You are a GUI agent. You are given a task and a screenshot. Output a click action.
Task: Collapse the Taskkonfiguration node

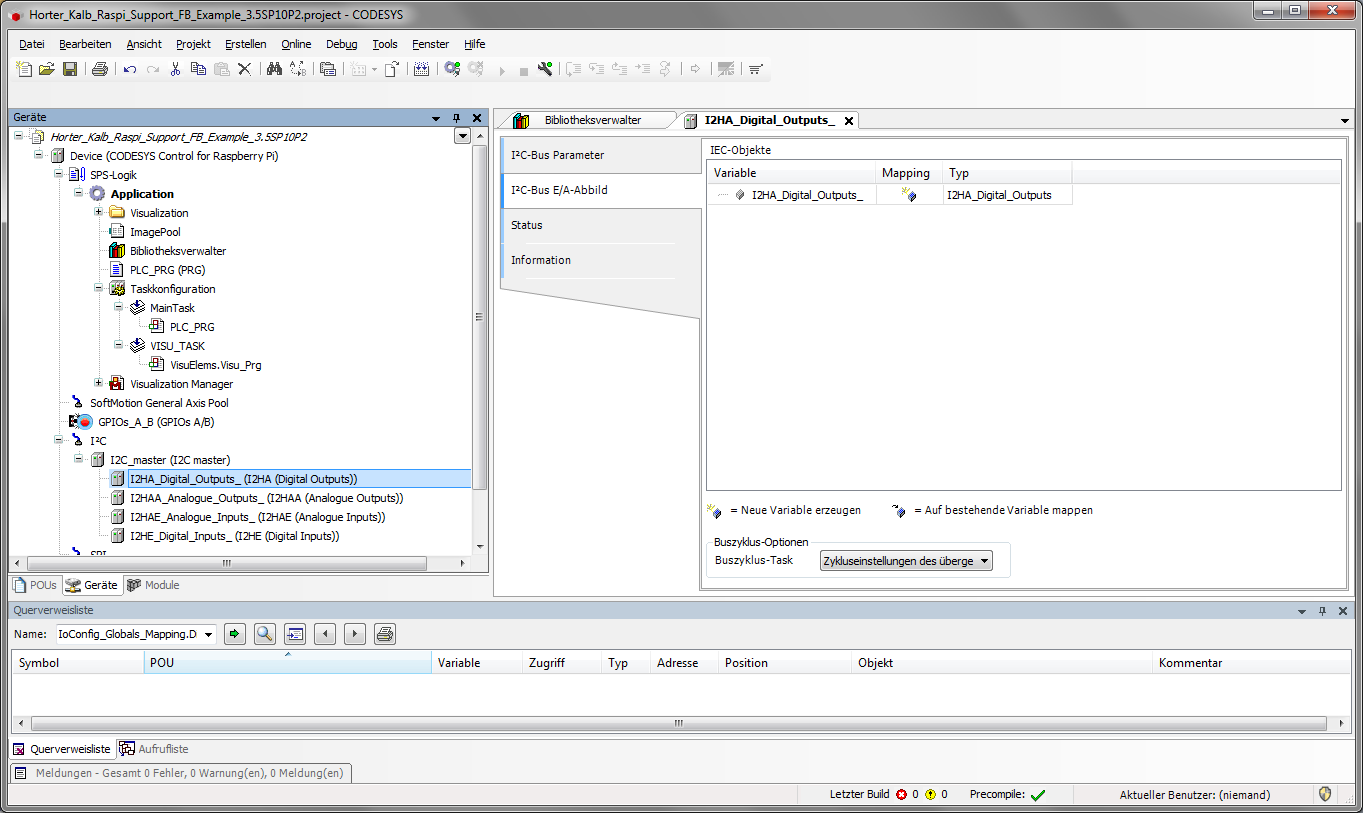(x=99, y=289)
